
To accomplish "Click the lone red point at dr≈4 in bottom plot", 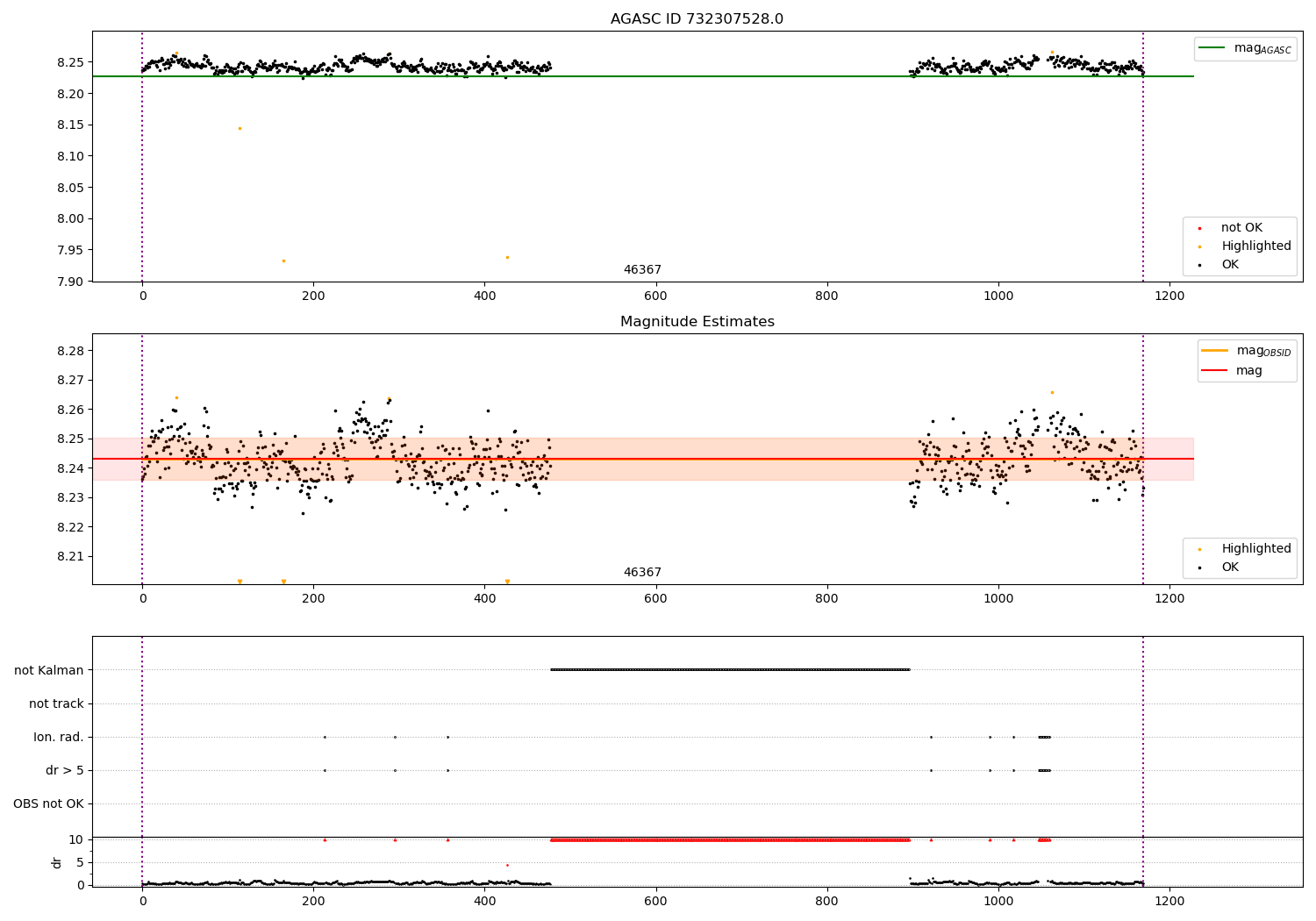I will point(507,865).
